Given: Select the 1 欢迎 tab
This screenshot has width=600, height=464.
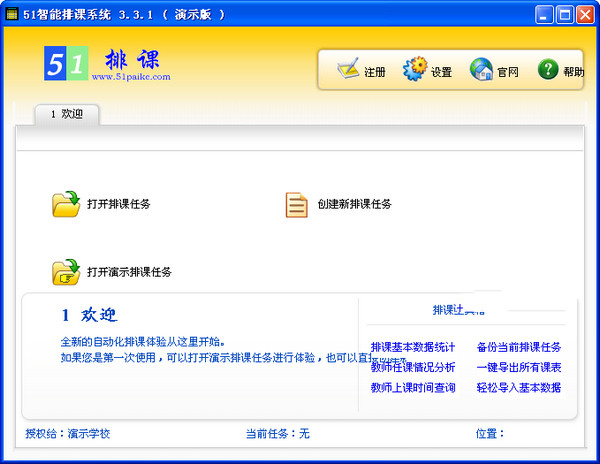Looking at the screenshot, I should click(67, 114).
